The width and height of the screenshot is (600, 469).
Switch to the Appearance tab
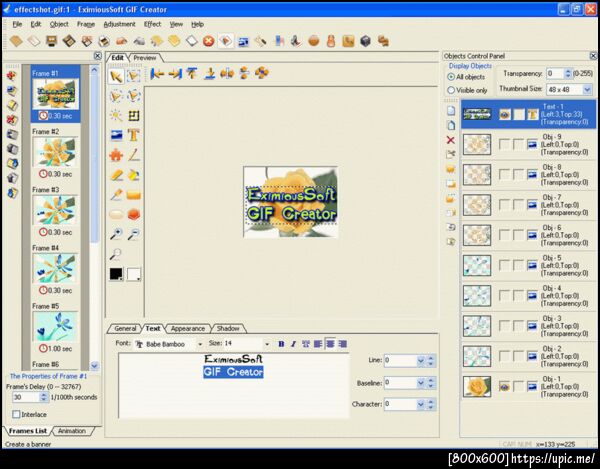click(188, 329)
